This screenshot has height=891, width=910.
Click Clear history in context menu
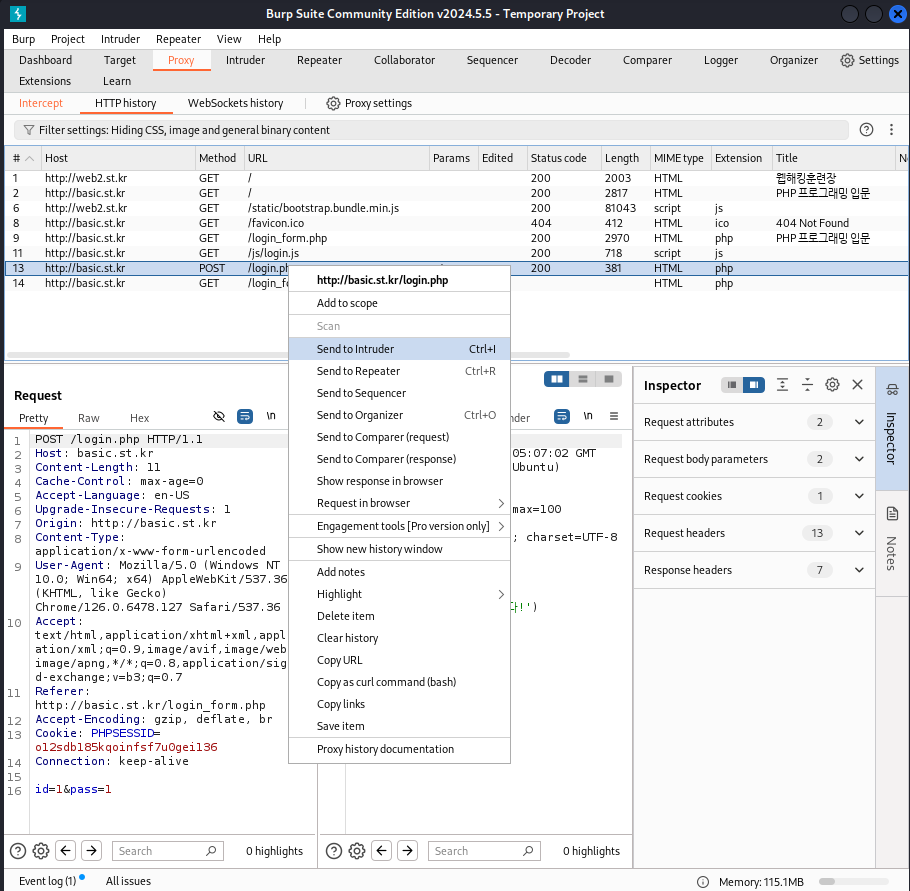pos(399,639)
